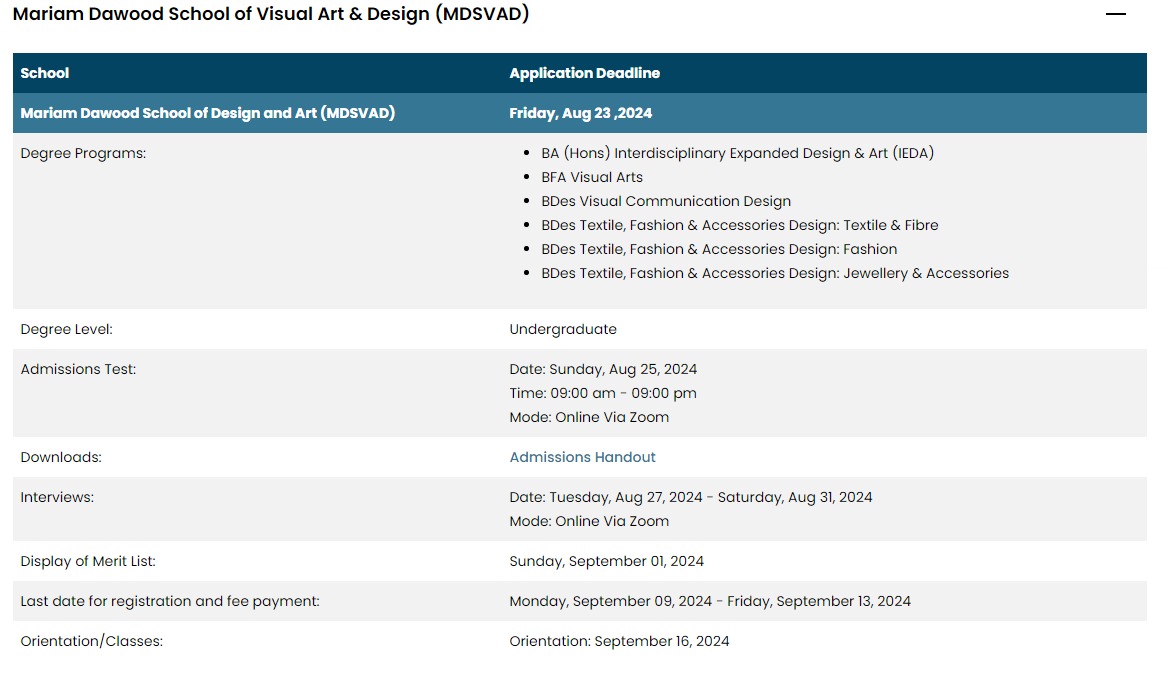This screenshot has width=1166, height=682.
Task: Select BDes Visual Communication Design entry
Action: (666, 201)
